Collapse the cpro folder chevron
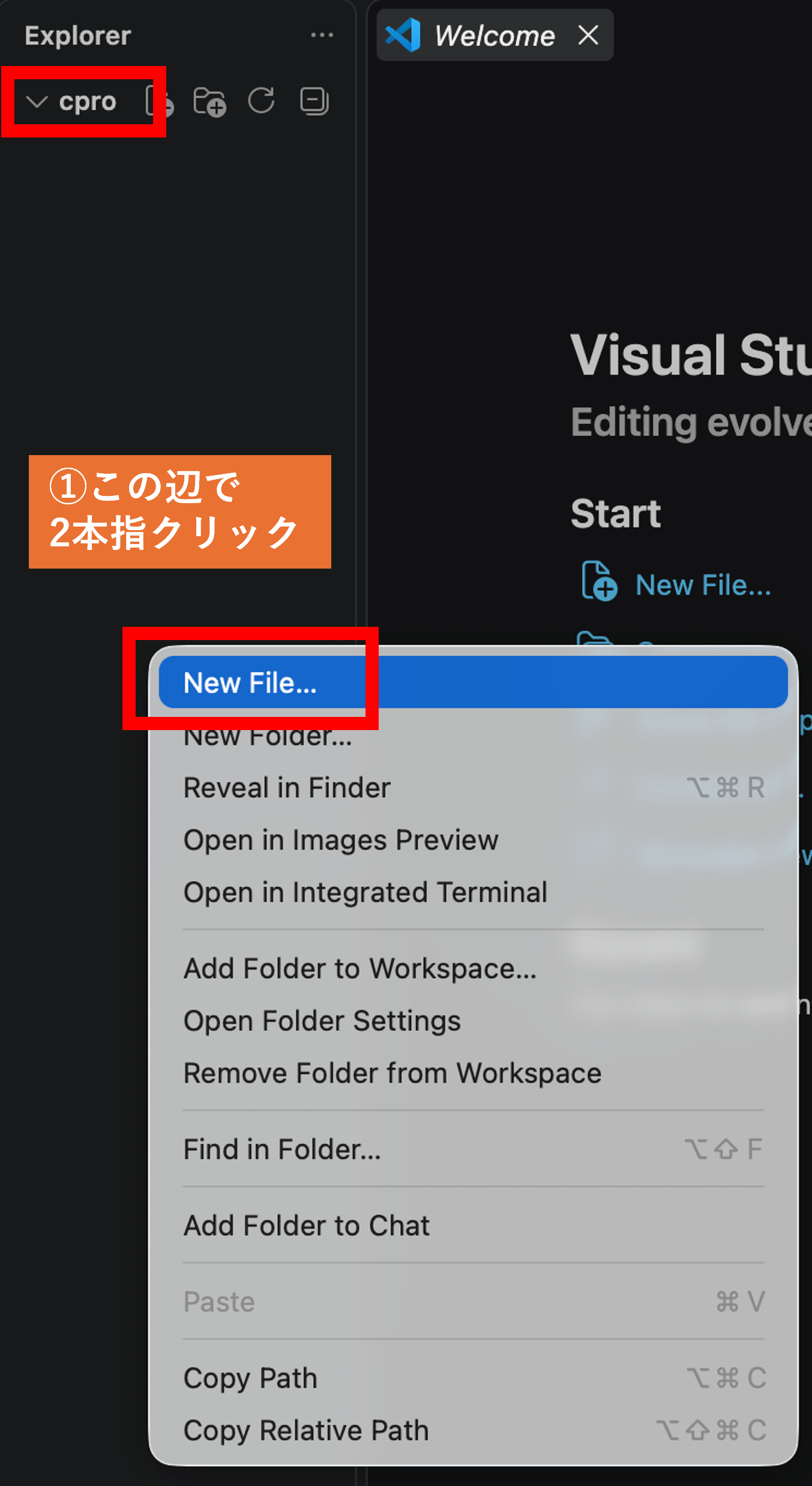812x1486 pixels. click(37, 102)
